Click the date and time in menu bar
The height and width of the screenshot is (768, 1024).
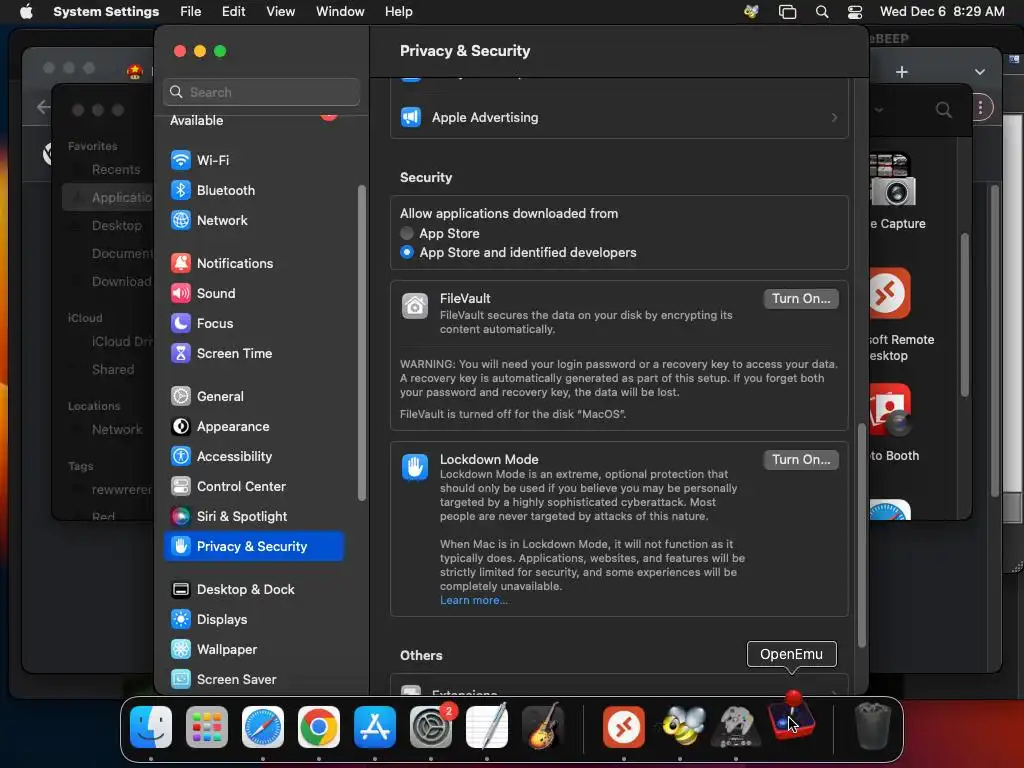click(x=942, y=12)
